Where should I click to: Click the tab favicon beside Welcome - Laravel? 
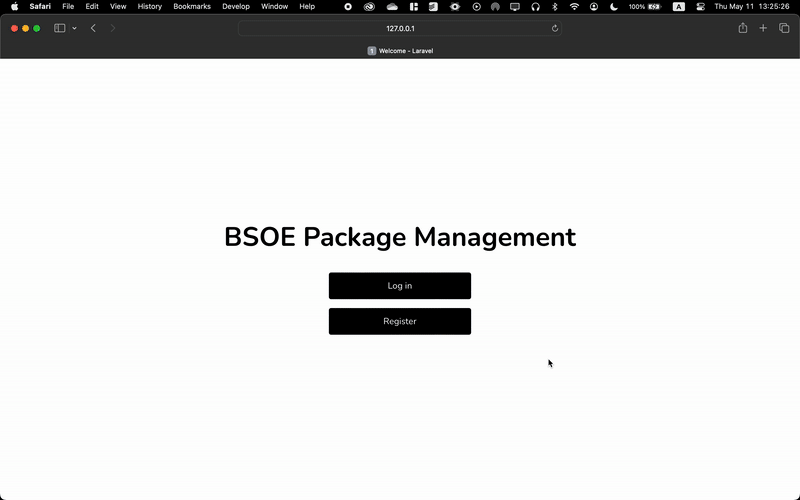point(371,51)
